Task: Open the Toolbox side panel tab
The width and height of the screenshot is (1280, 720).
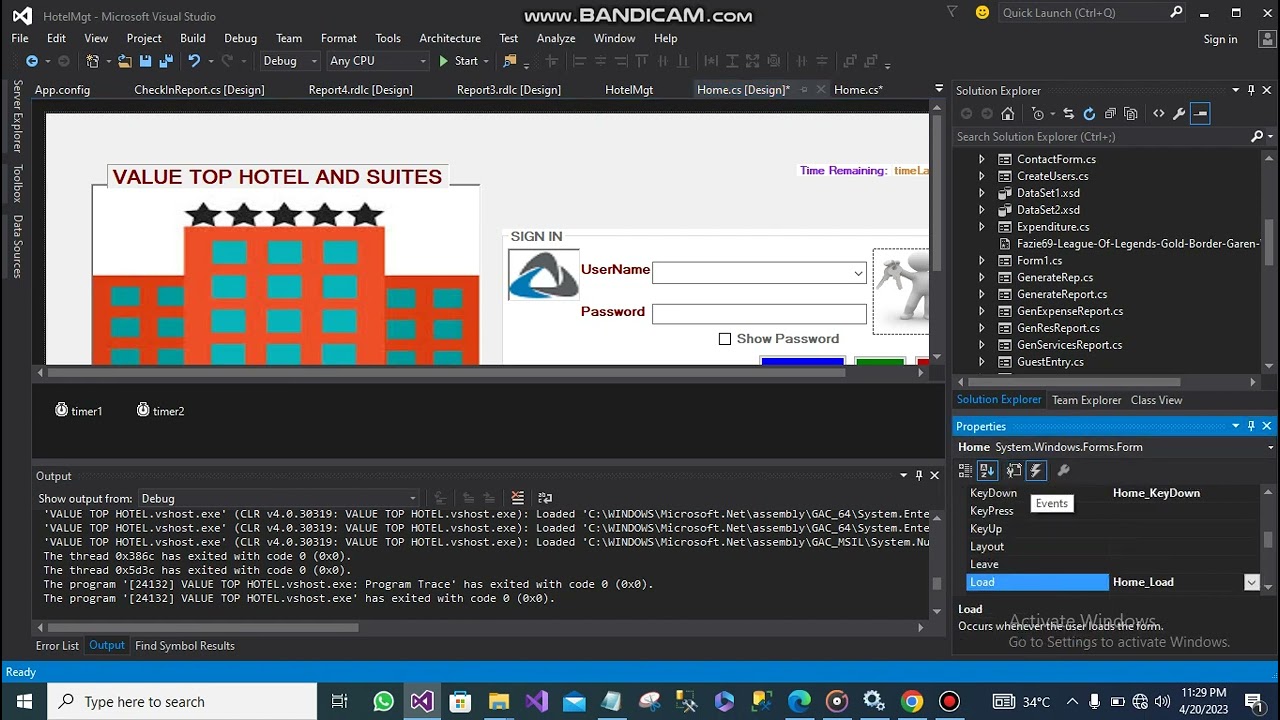Action: pyautogui.click(x=17, y=184)
